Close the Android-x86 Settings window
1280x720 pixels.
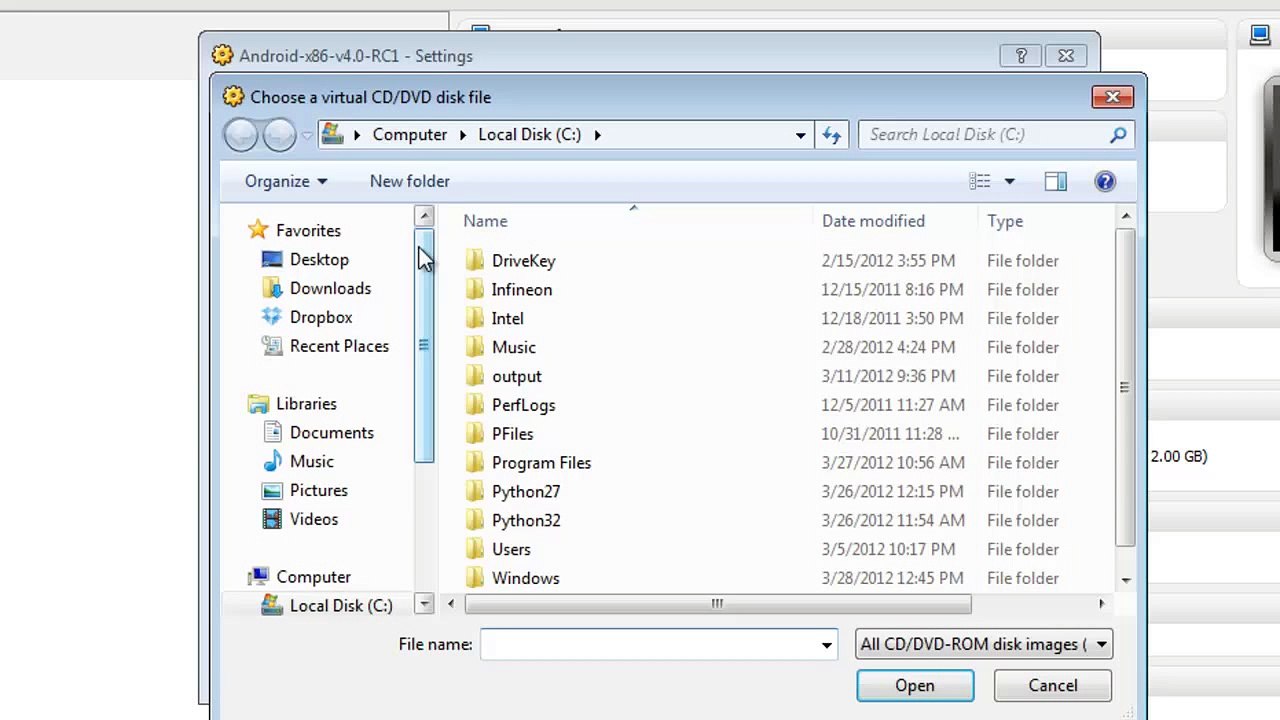tap(1066, 56)
